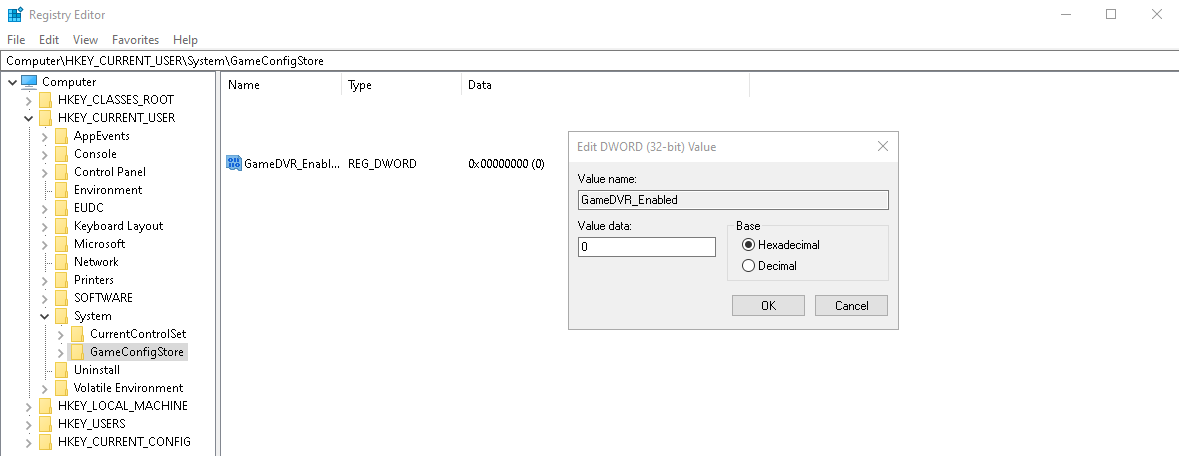
Task: Click the GameConfigStore folder icon
Action: 77,352
